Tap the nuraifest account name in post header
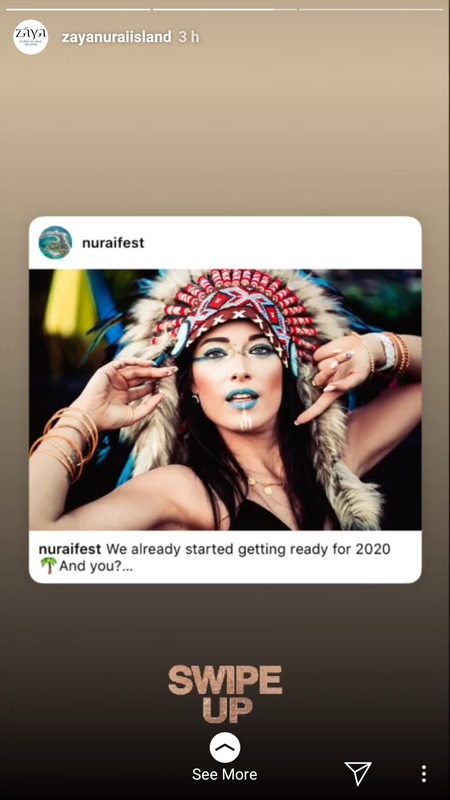This screenshot has width=450, height=800. coord(113,243)
